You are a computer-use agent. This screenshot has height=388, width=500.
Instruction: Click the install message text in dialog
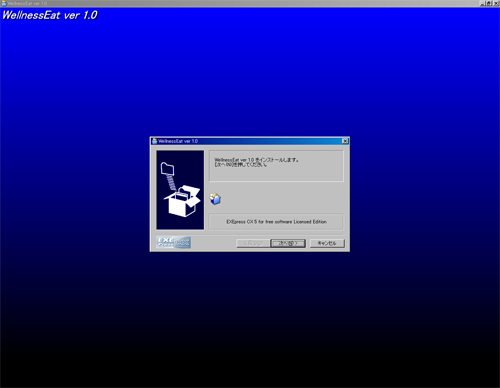256,162
